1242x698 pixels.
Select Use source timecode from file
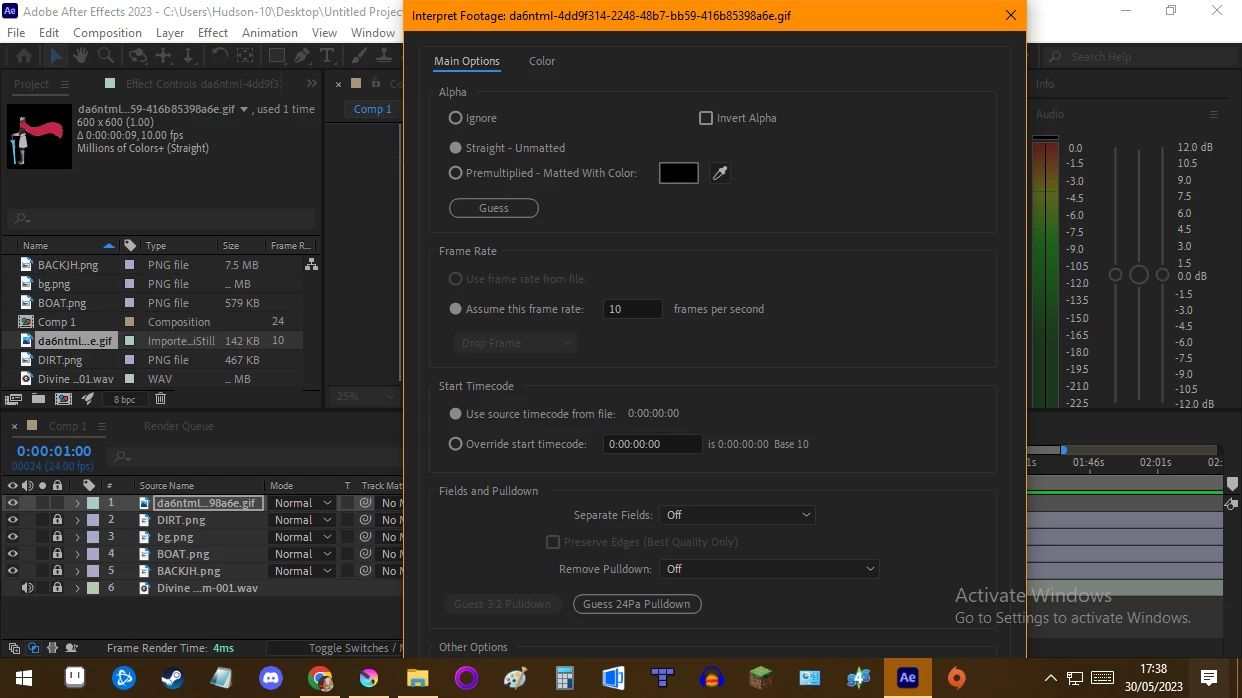(x=456, y=414)
